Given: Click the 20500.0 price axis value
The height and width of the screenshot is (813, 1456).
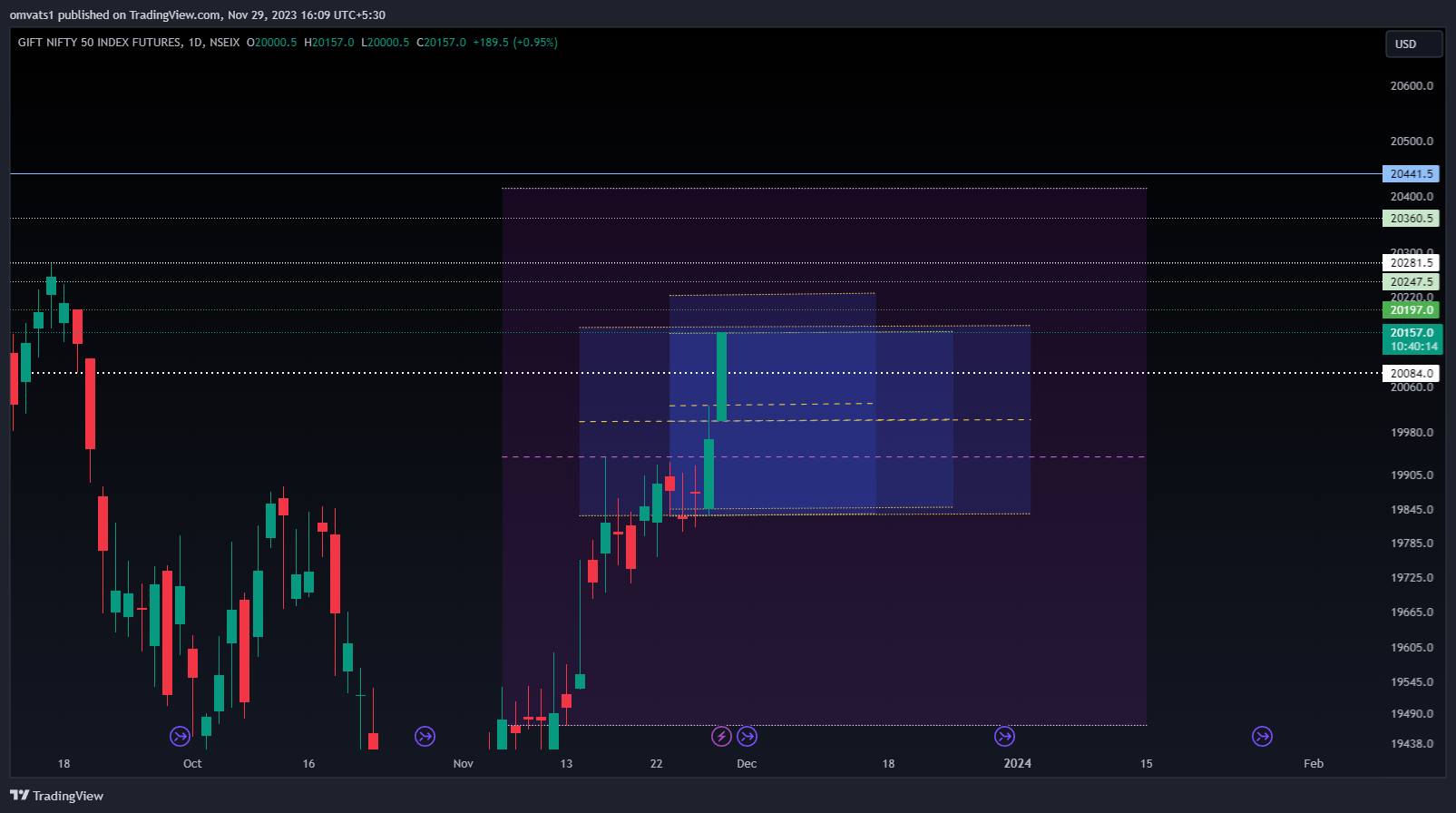Looking at the screenshot, I should pyautogui.click(x=1412, y=142).
